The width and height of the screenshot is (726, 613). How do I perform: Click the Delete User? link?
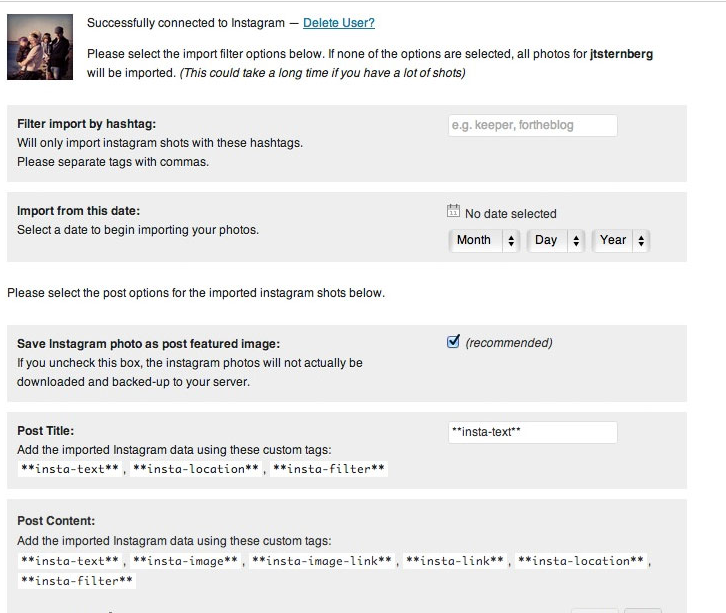338,23
